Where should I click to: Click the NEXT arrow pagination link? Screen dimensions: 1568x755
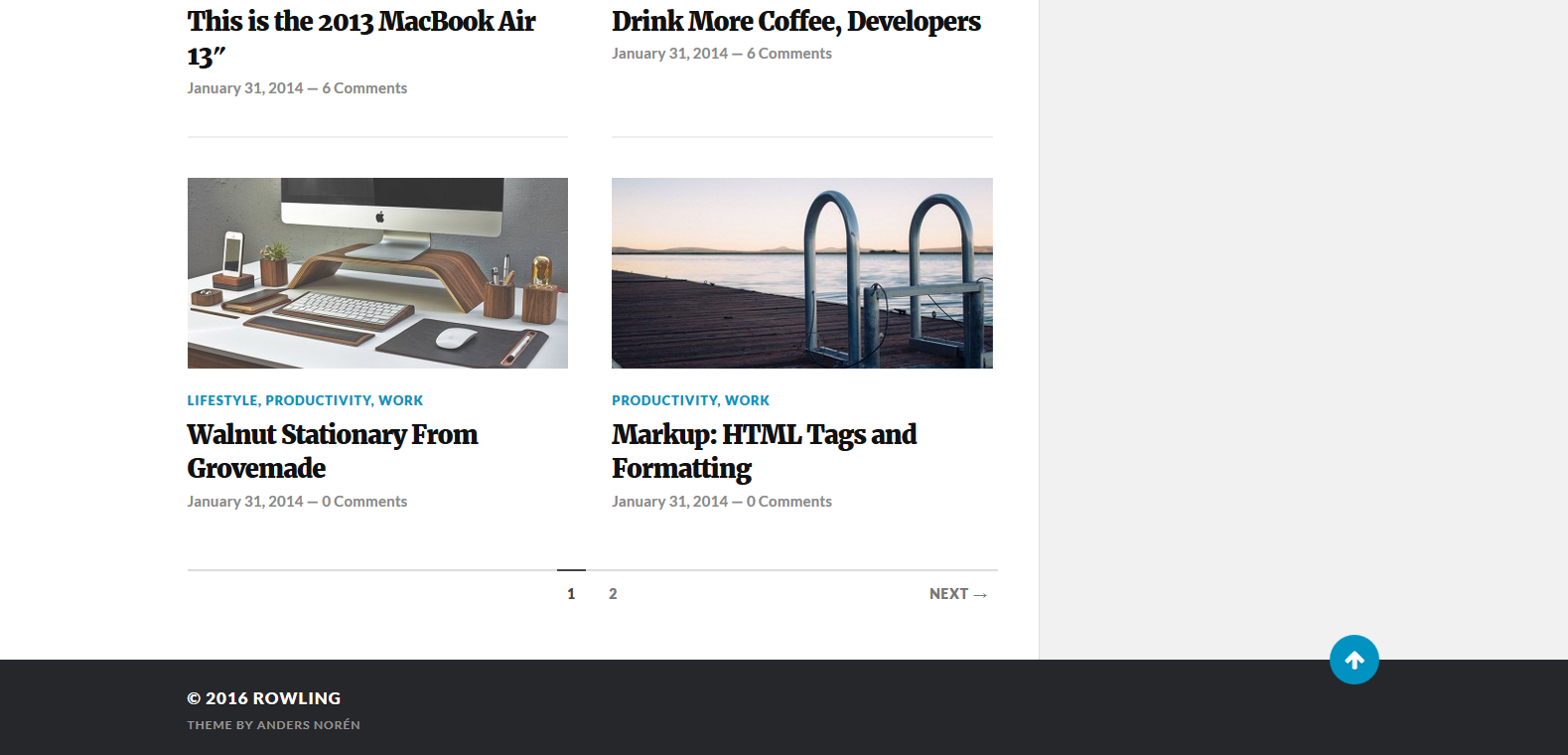point(957,594)
